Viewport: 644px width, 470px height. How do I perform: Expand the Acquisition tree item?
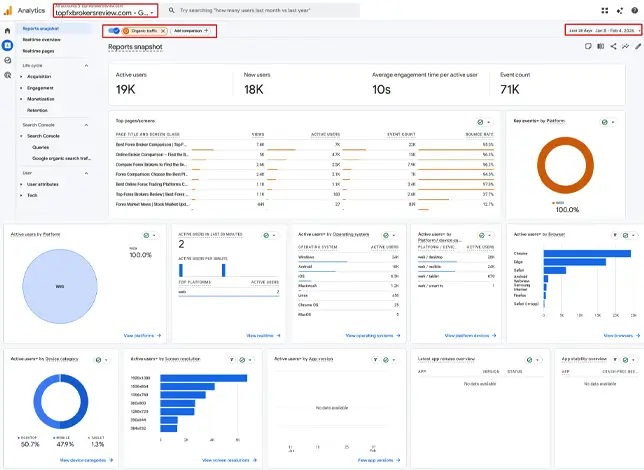click(20, 77)
